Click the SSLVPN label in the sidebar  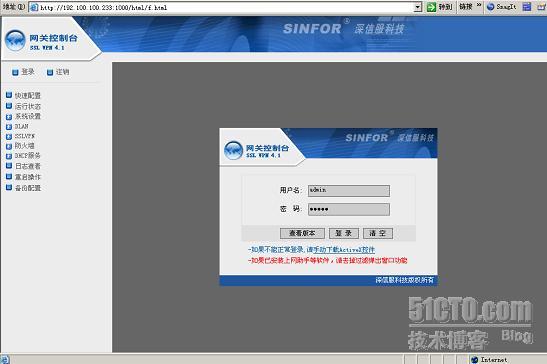[x=25, y=136]
